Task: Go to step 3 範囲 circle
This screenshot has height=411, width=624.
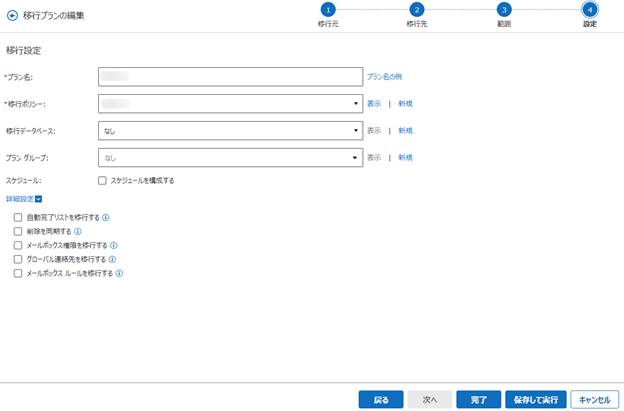Action: tap(504, 10)
